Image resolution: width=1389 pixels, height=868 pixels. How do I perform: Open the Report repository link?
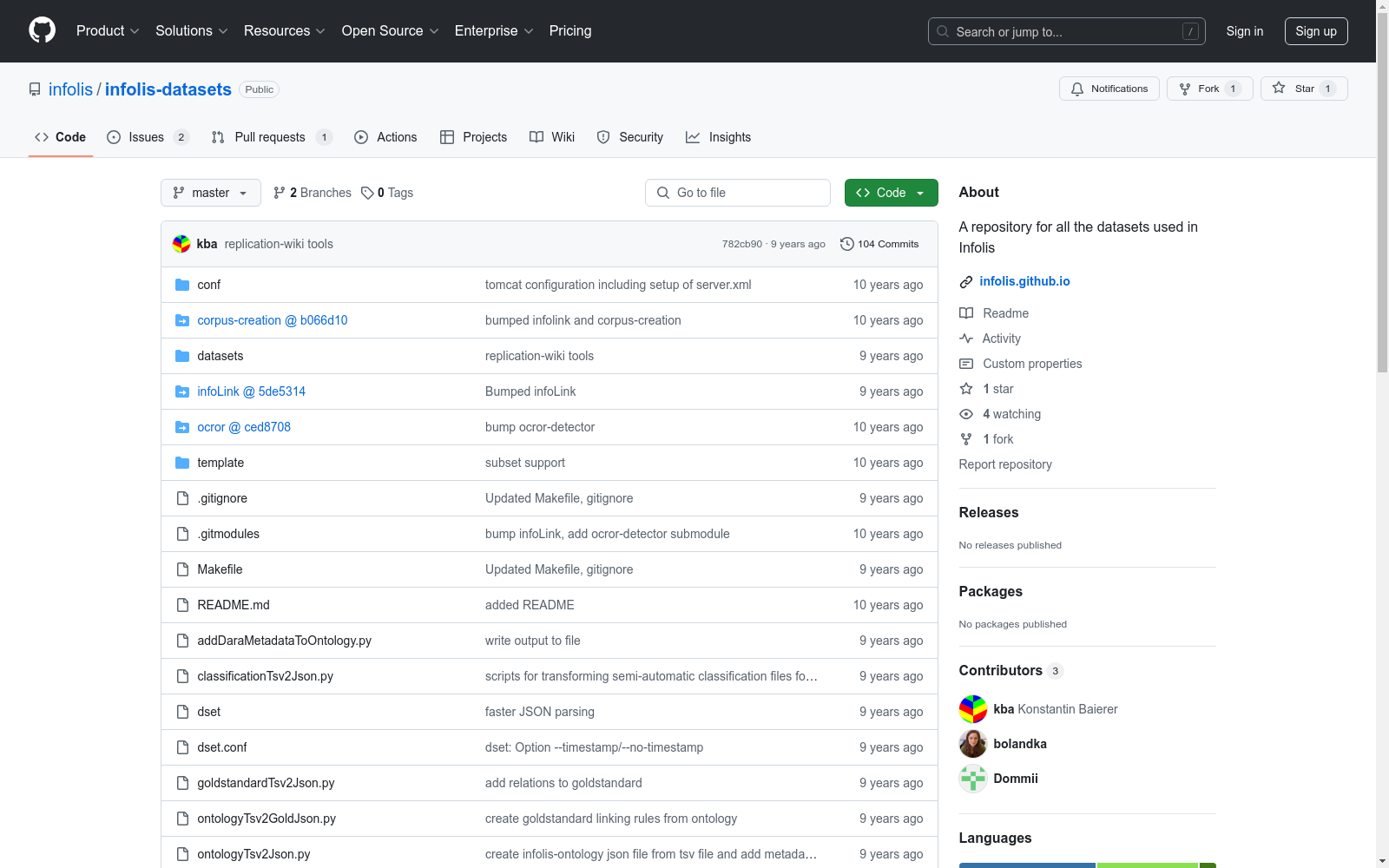click(x=1005, y=464)
